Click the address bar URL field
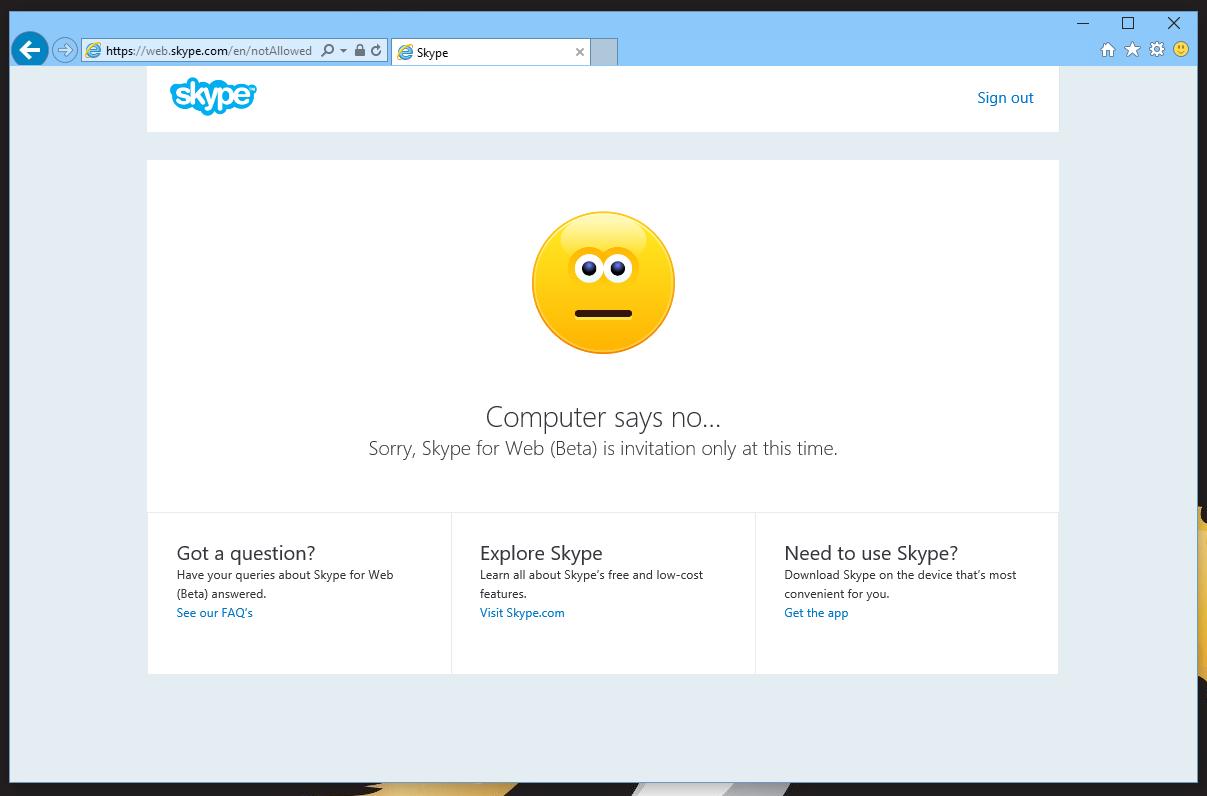The width and height of the screenshot is (1207, 796). click(x=209, y=50)
